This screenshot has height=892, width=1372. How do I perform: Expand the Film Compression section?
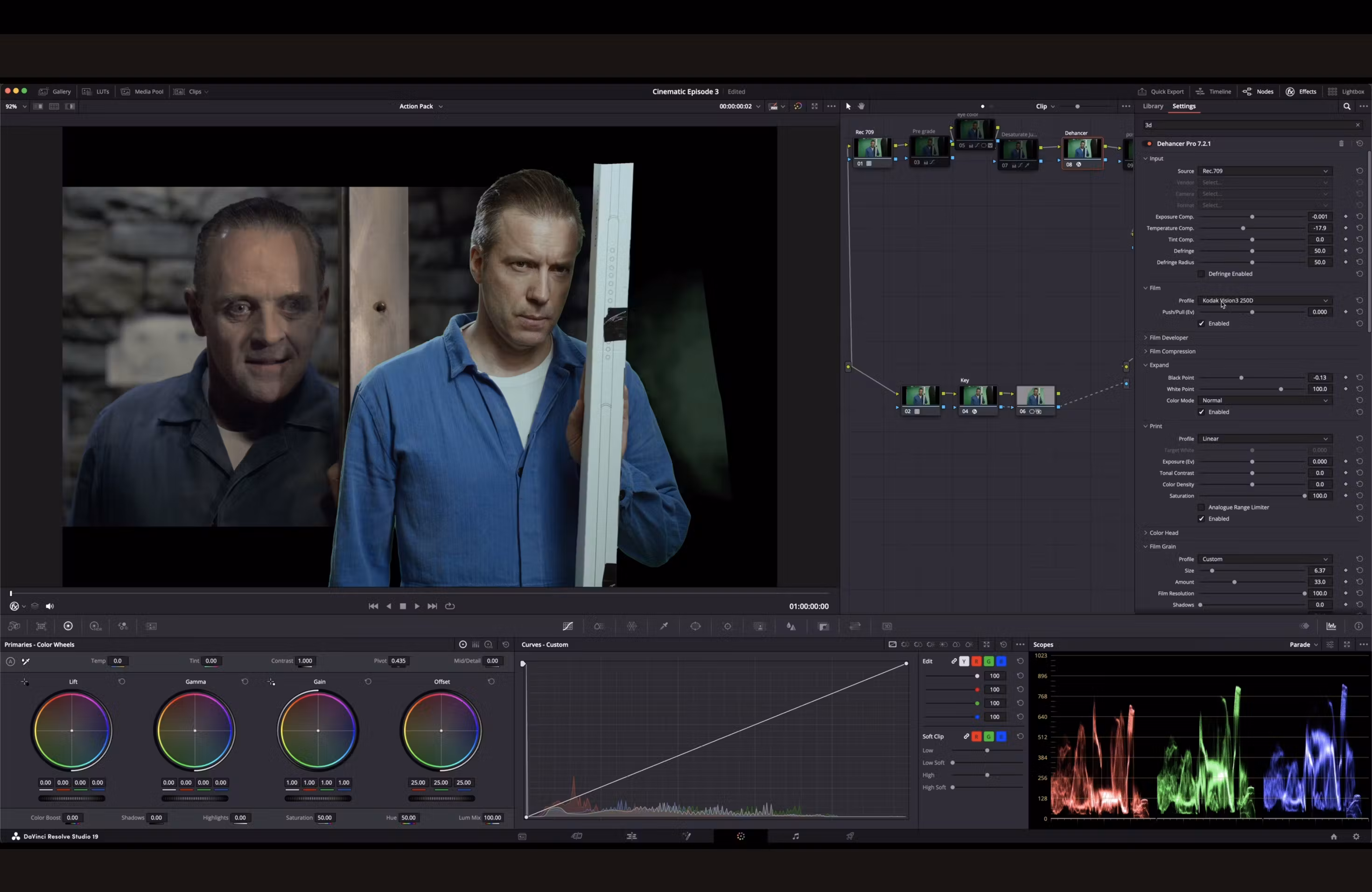[x=1172, y=351]
